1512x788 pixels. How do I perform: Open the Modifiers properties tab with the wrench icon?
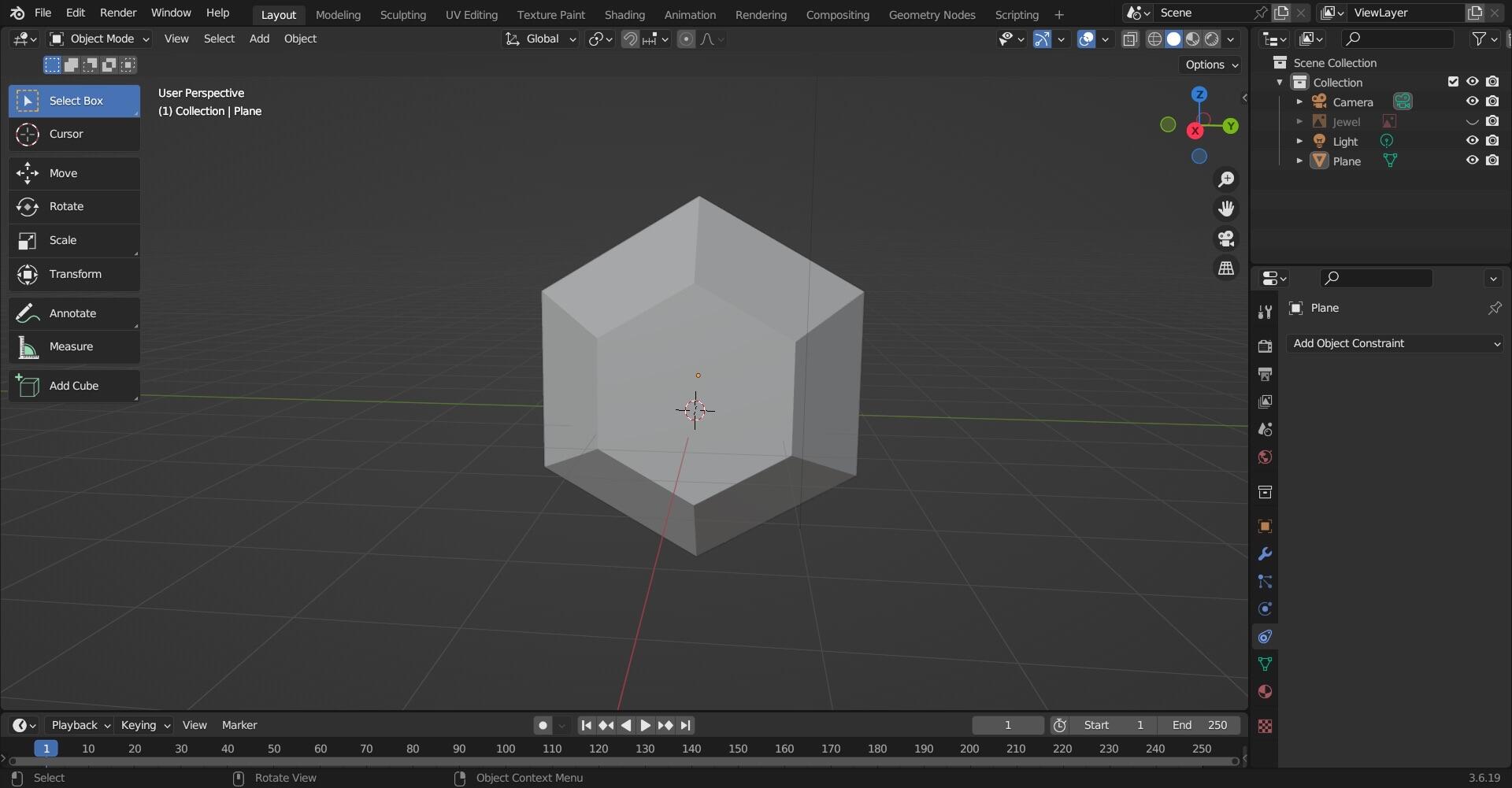[1265, 554]
